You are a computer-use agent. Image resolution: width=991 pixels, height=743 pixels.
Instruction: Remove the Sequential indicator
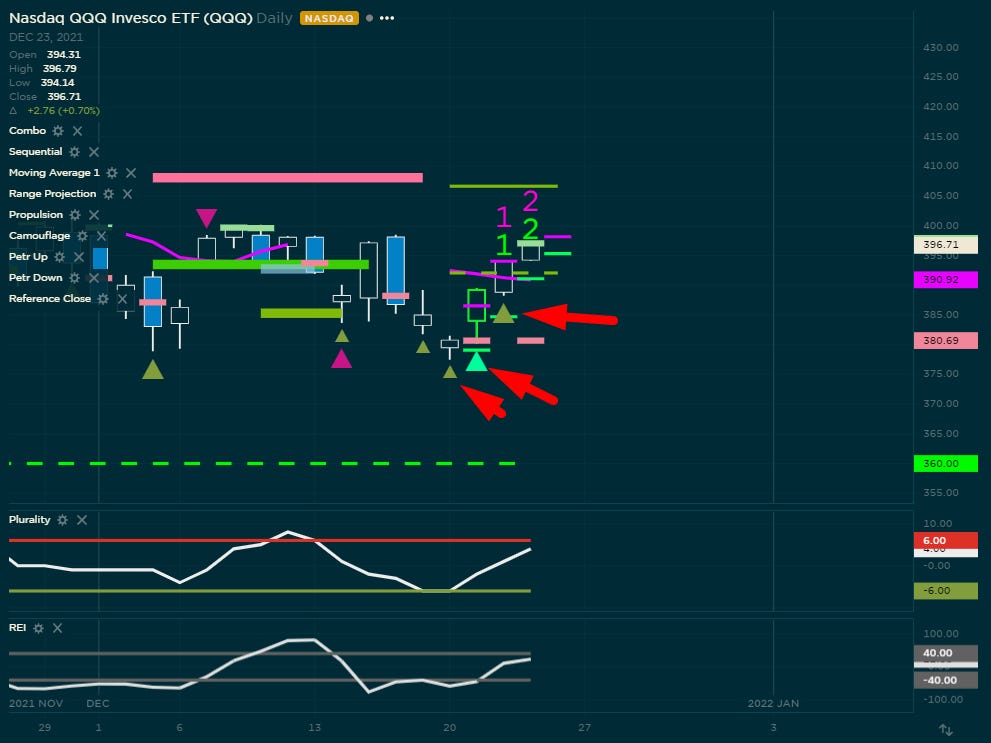[94, 152]
